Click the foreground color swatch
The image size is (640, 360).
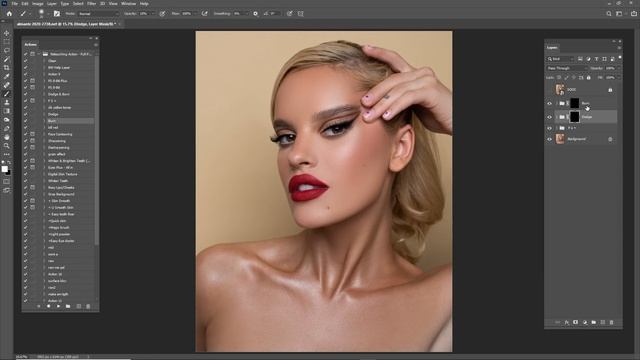4,169
